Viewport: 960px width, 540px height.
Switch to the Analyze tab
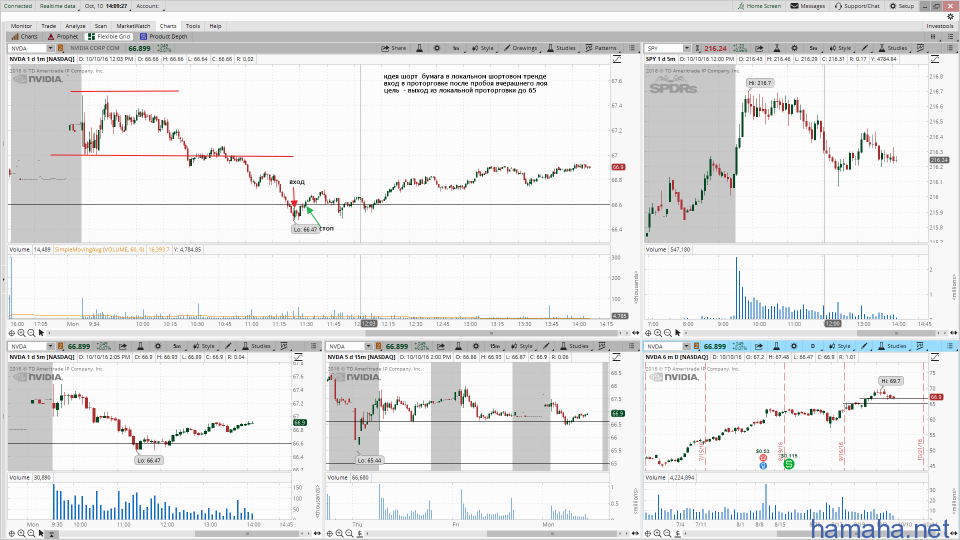(x=75, y=26)
